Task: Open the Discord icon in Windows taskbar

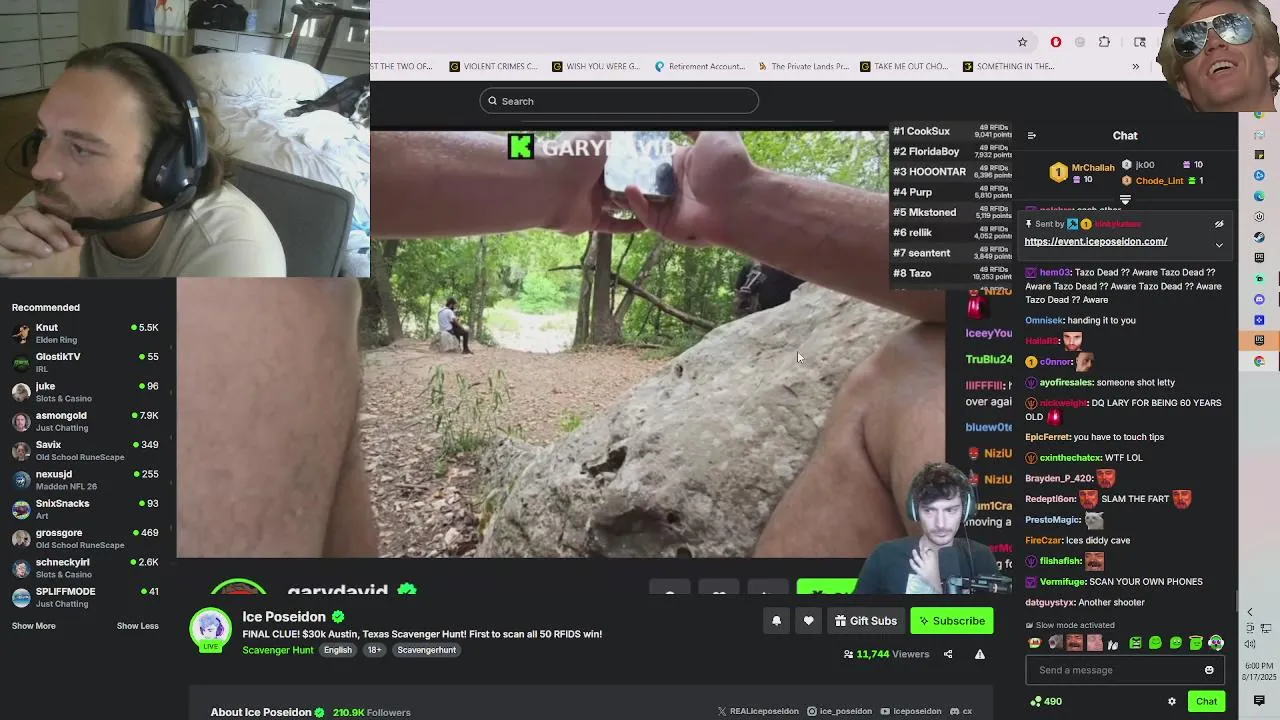Action: click(1259, 299)
